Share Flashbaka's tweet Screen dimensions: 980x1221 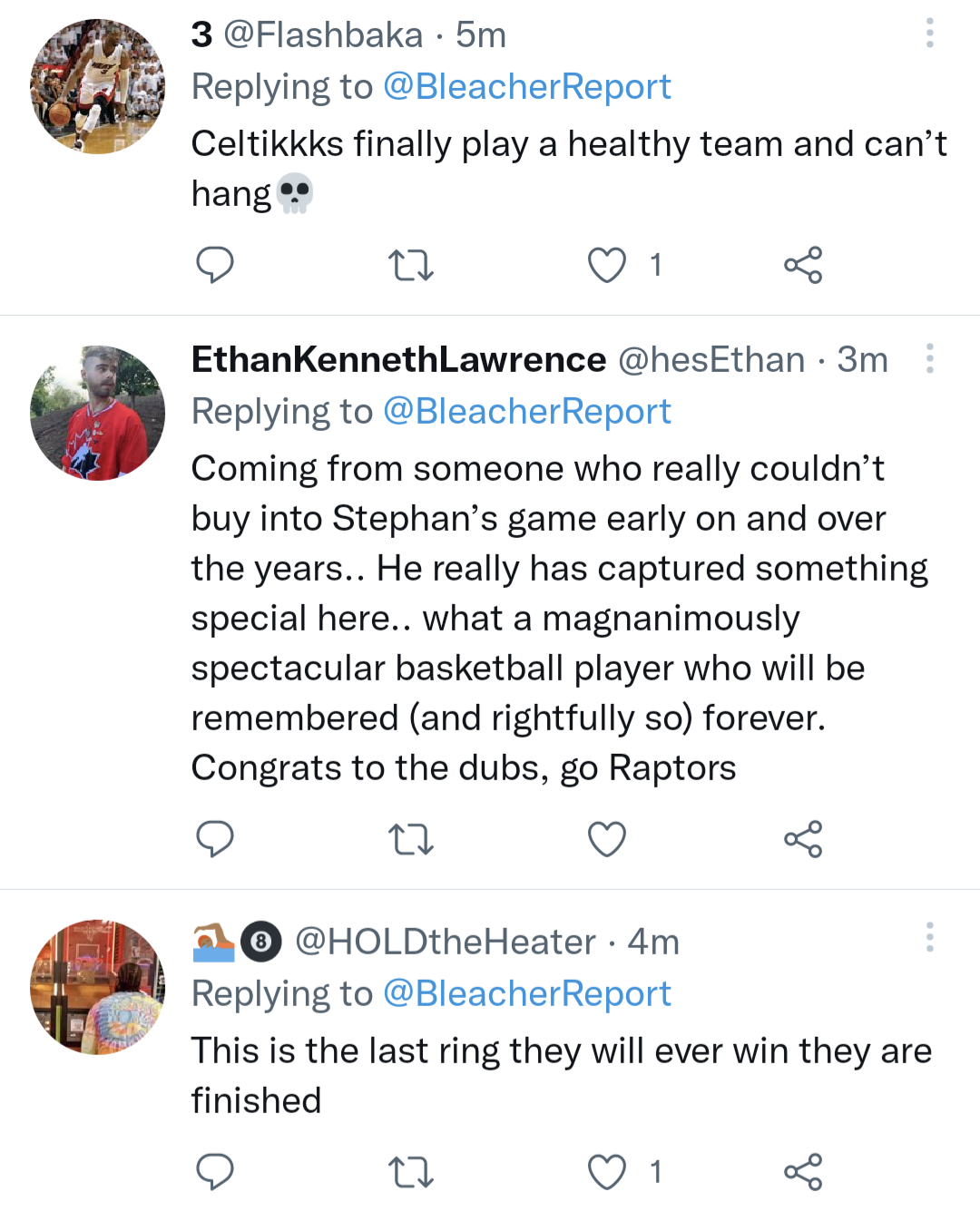tap(803, 265)
